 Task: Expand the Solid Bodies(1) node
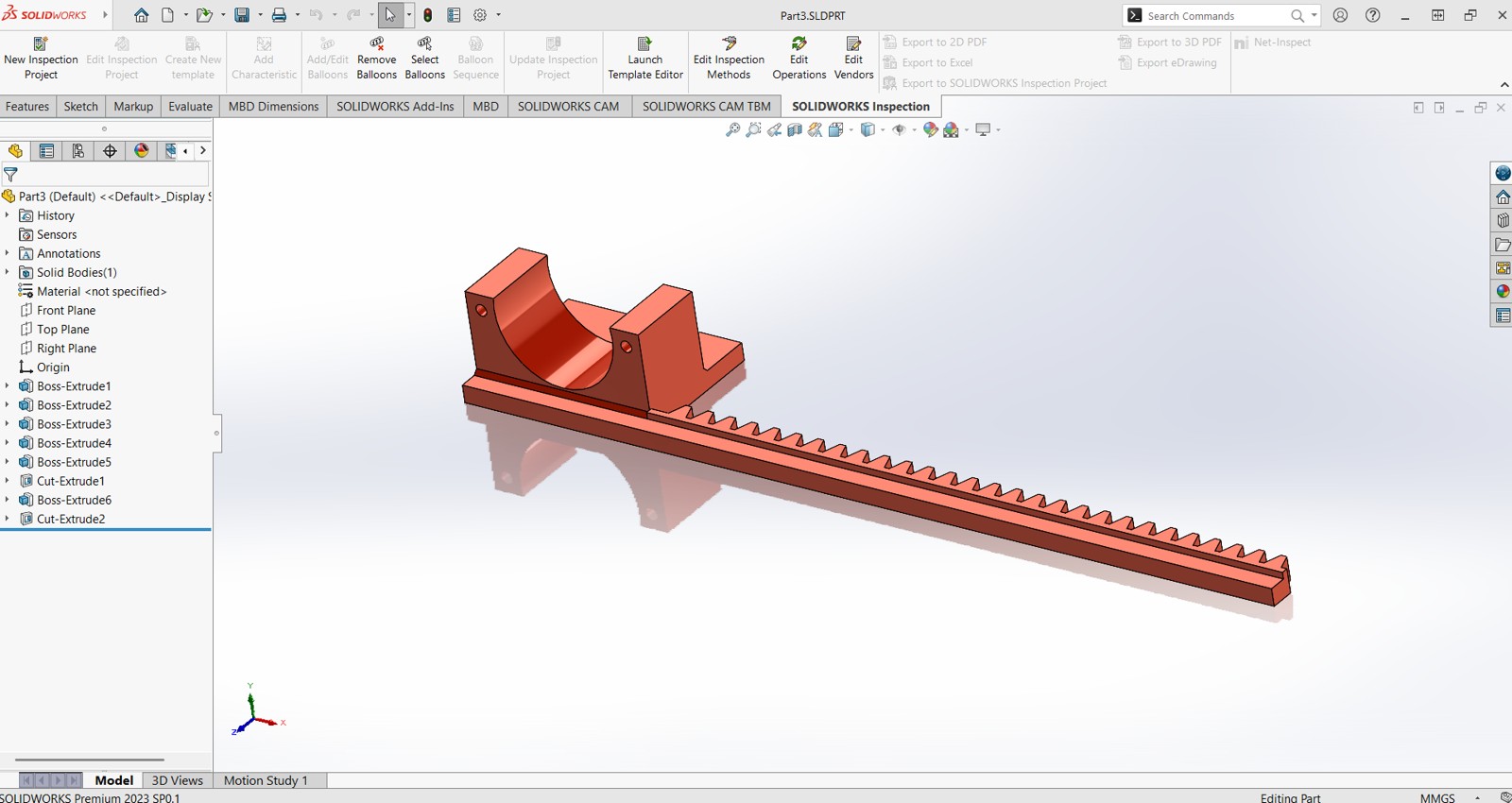(8, 272)
